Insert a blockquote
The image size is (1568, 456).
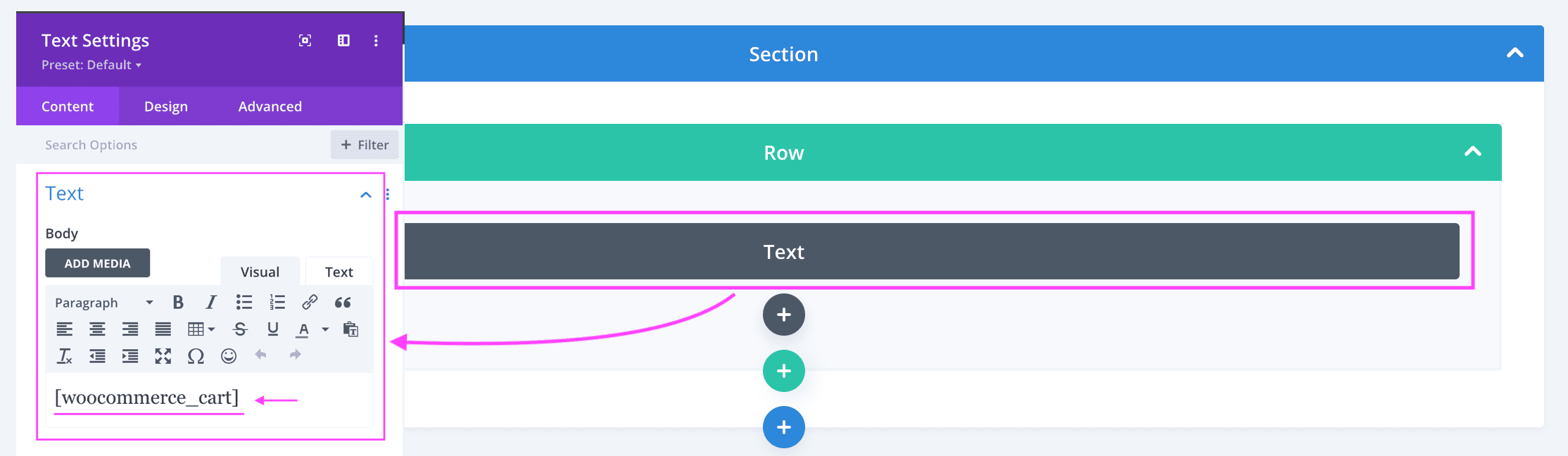pos(343,302)
